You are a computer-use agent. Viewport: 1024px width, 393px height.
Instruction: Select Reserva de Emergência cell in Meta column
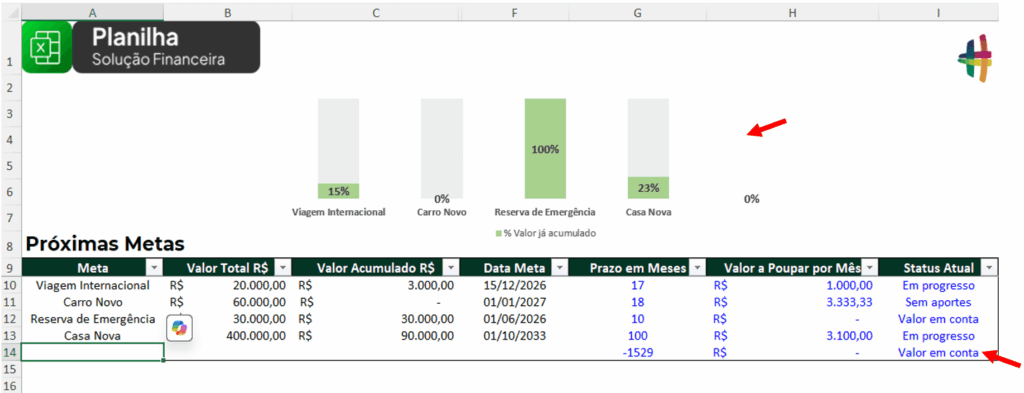92,319
